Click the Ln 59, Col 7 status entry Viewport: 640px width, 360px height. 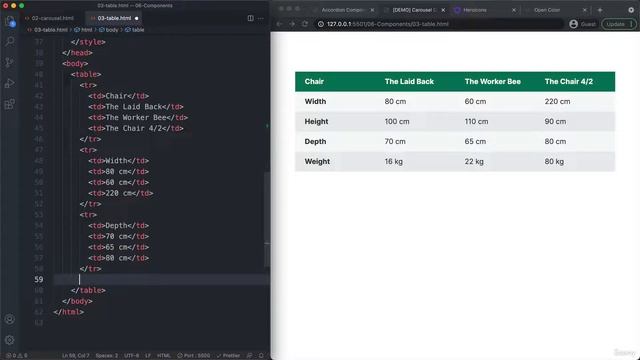pyautogui.click(x=76, y=356)
